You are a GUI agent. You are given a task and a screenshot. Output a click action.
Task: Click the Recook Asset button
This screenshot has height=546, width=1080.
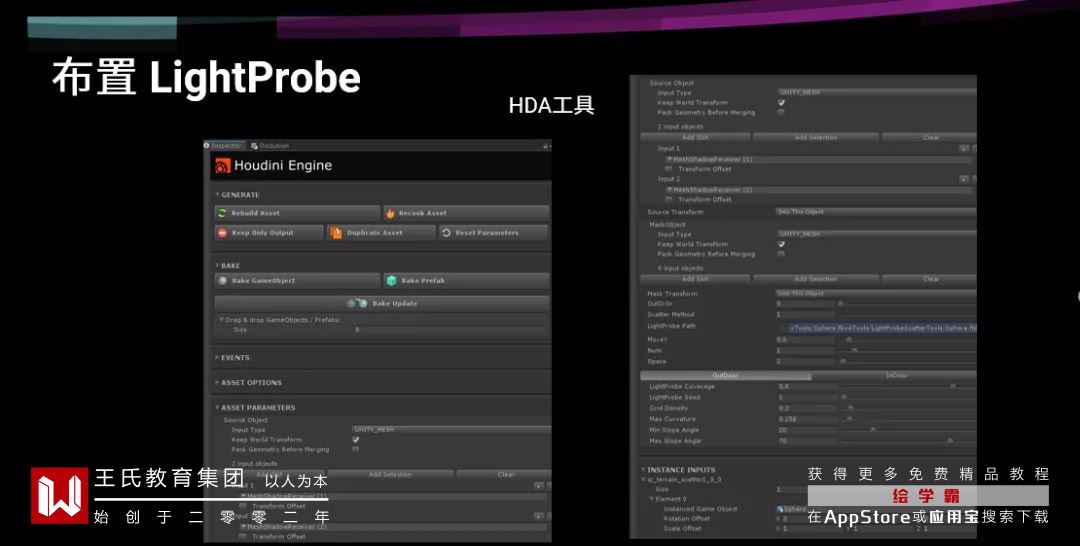pos(466,213)
